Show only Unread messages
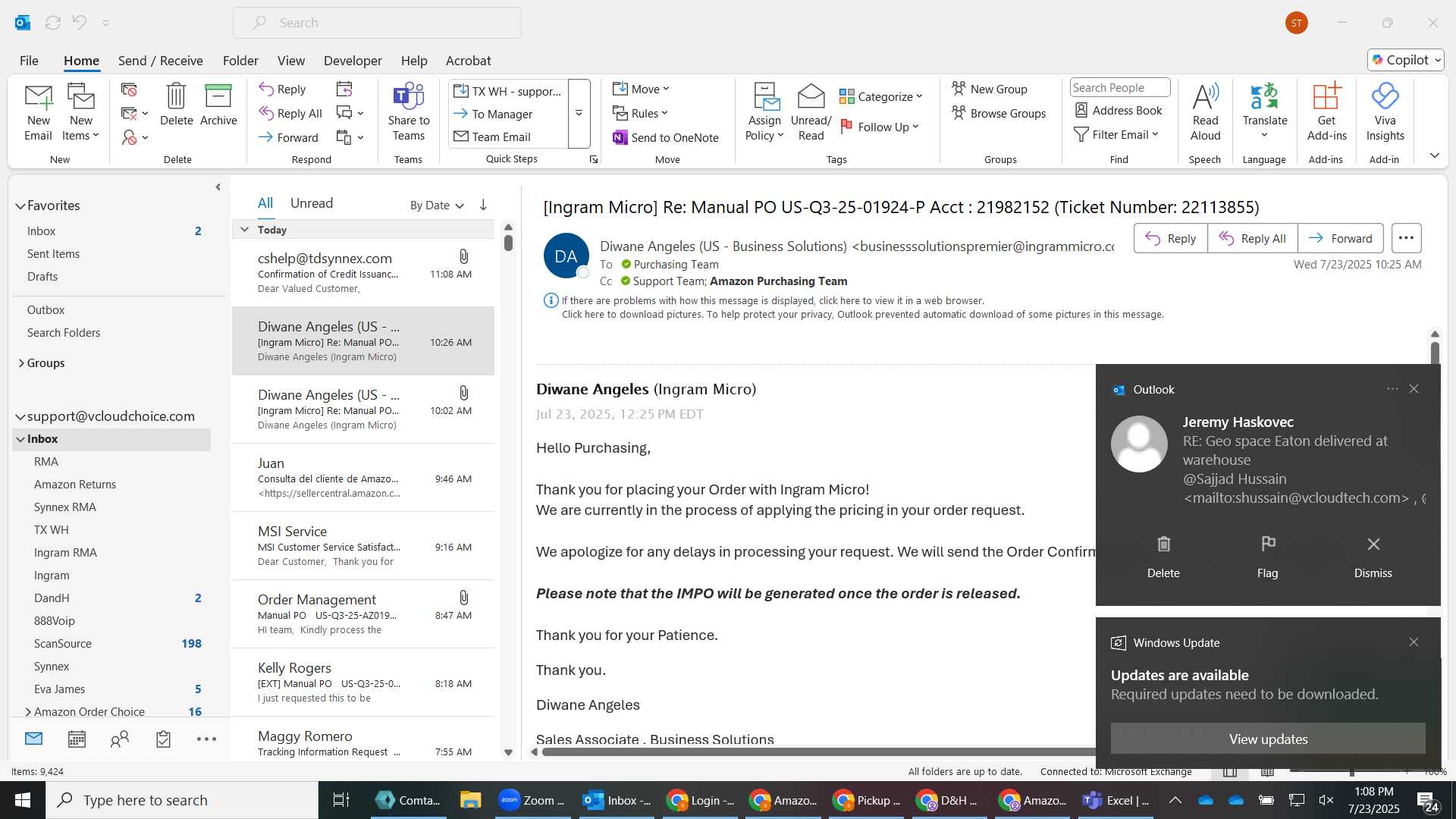This screenshot has height=819, width=1456. pyautogui.click(x=312, y=203)
